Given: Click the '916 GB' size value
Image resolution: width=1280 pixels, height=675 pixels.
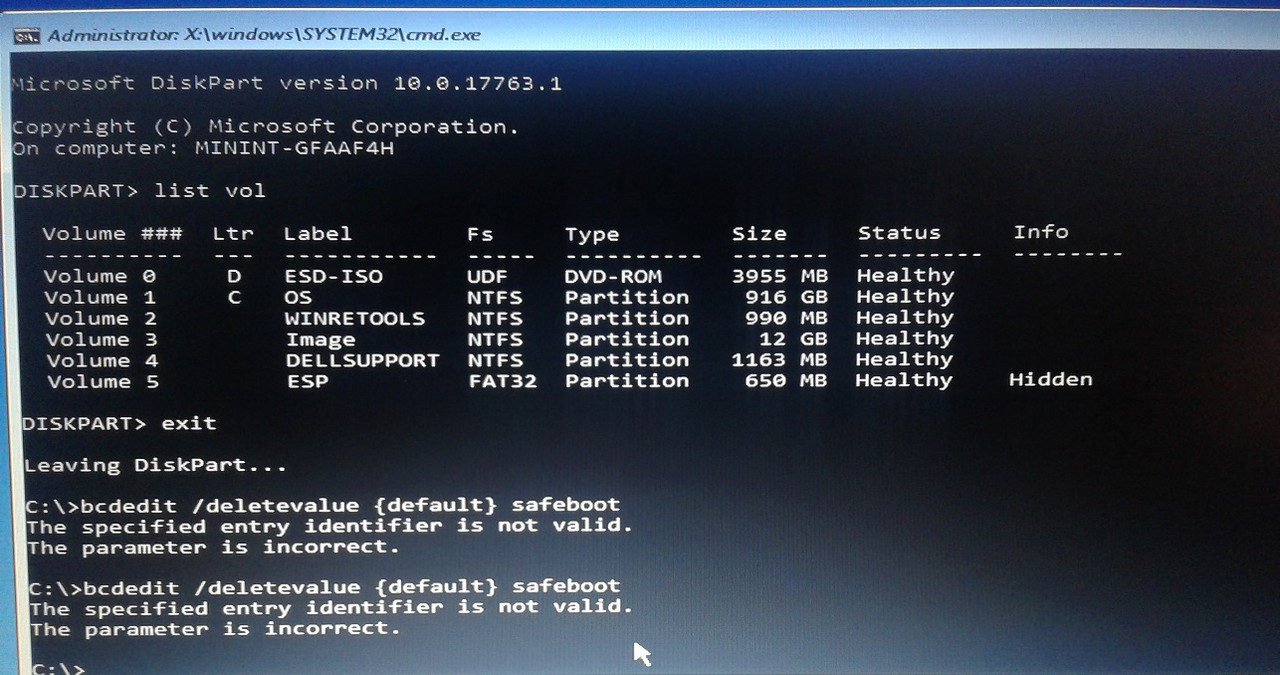Looking at the screenshot, I should click(787, 297).
